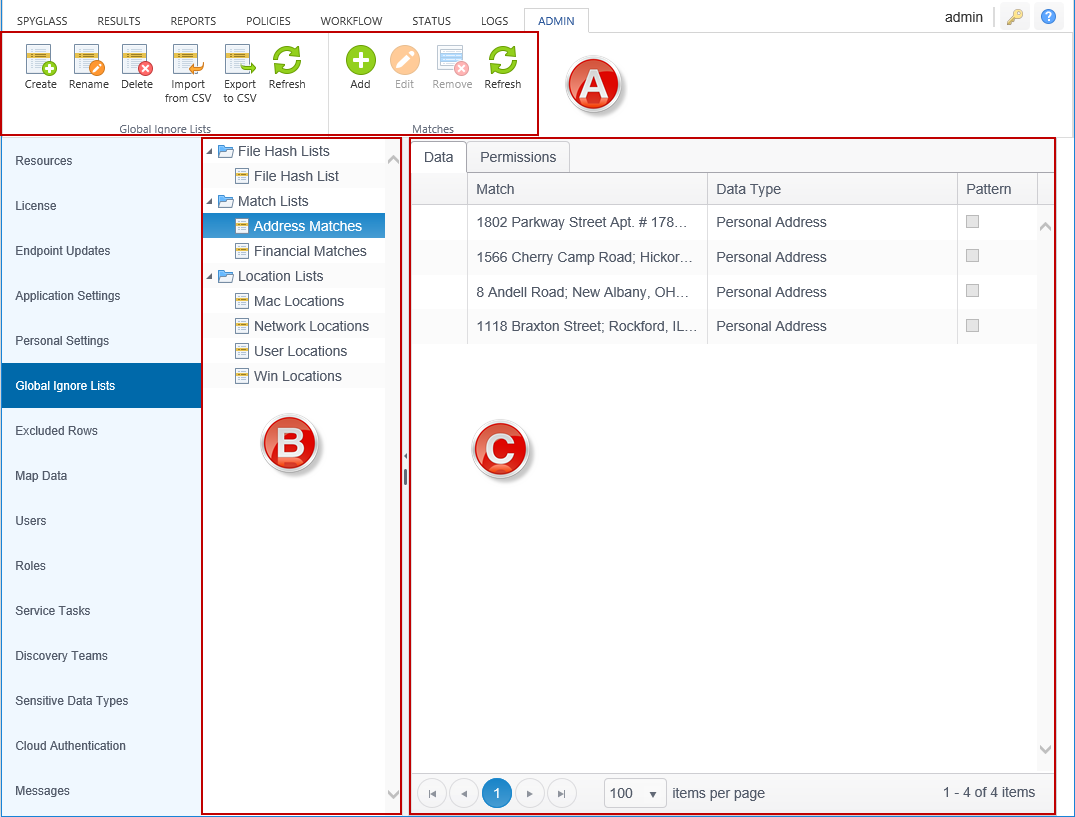Click the Delete list icon
Screen dimensions: 1075x817
click(136, 62)
